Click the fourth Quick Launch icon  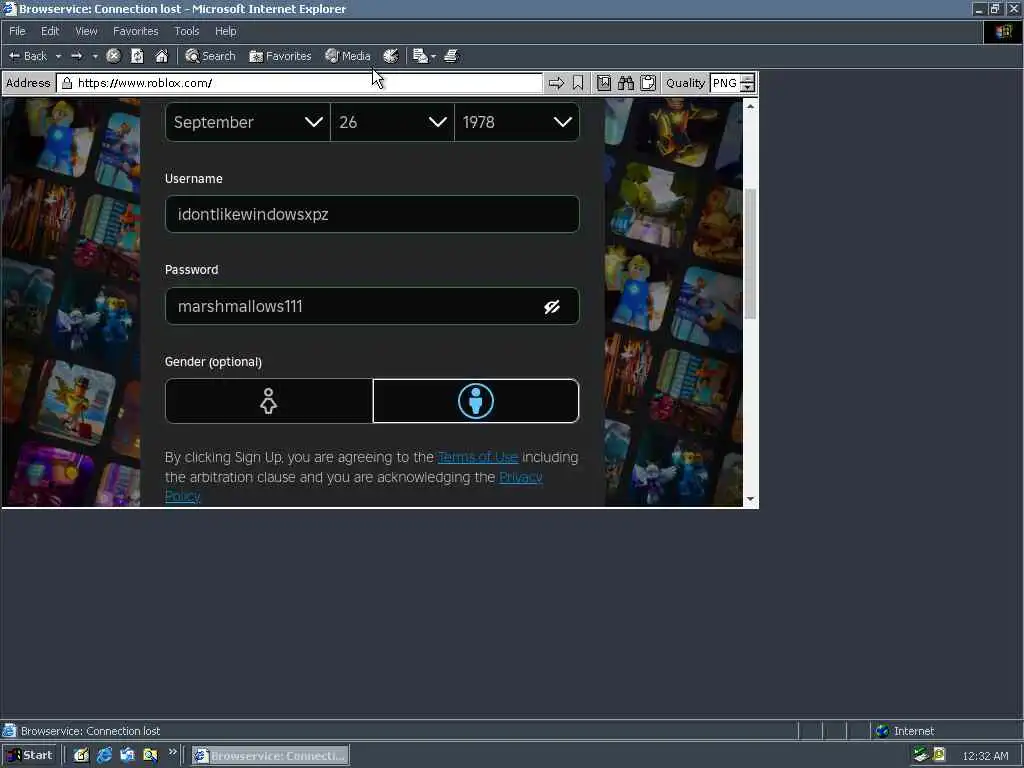point(150,756)
